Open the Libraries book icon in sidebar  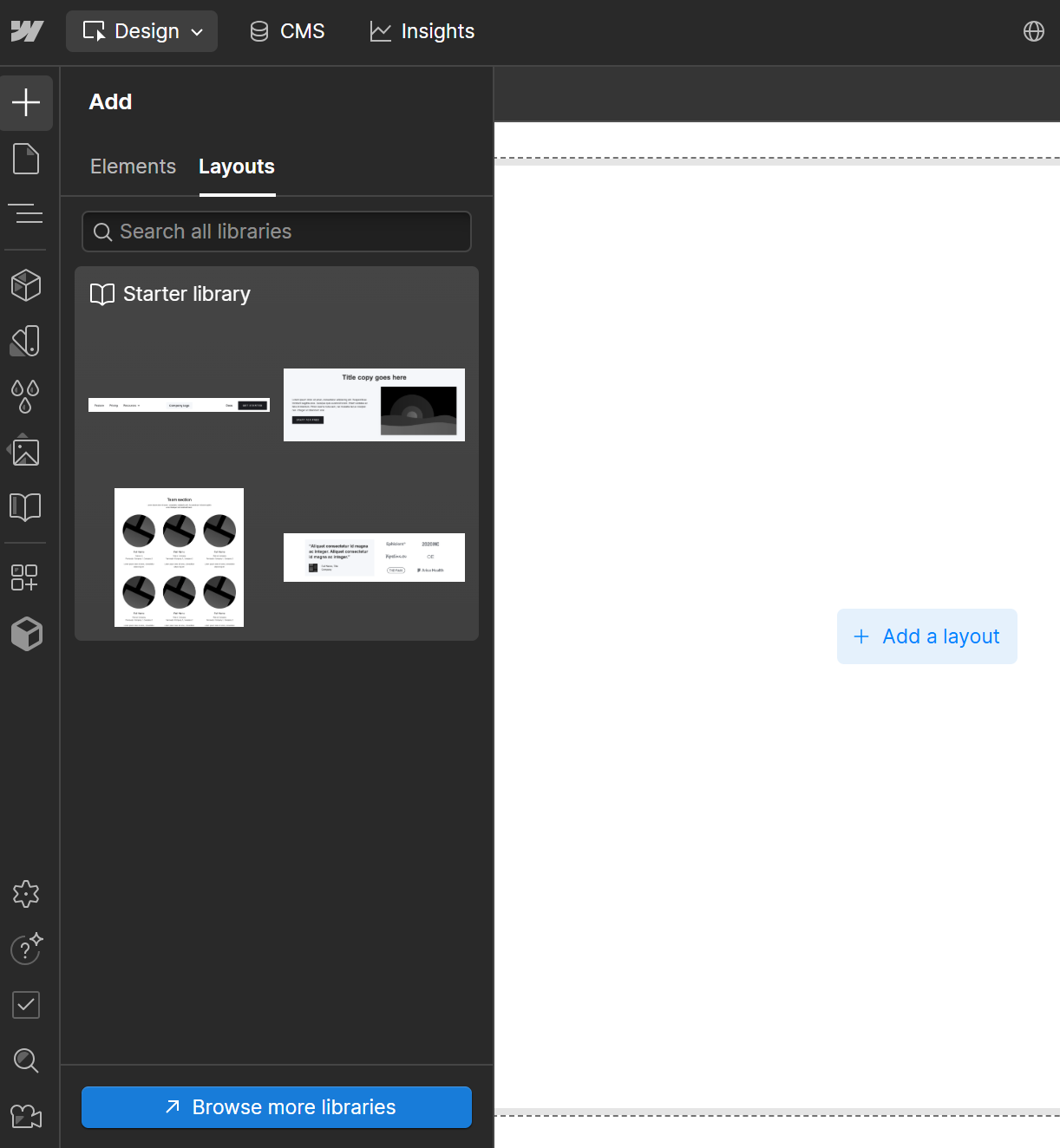(26, 507)
